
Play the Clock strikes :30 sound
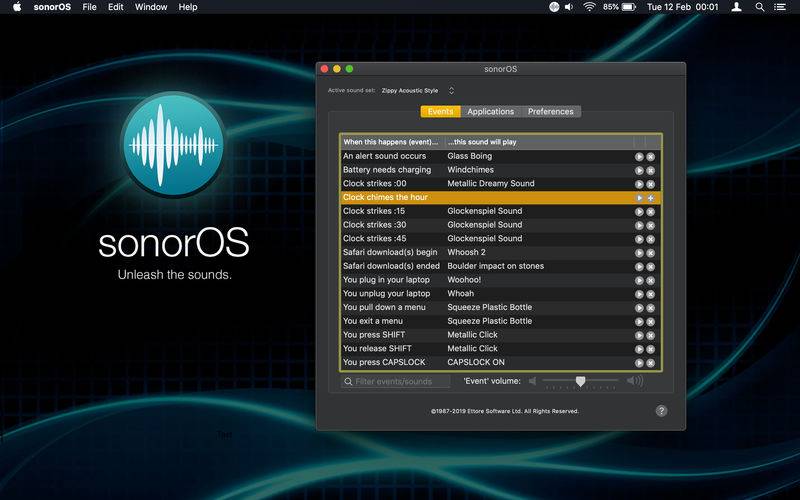click(639, 226)
